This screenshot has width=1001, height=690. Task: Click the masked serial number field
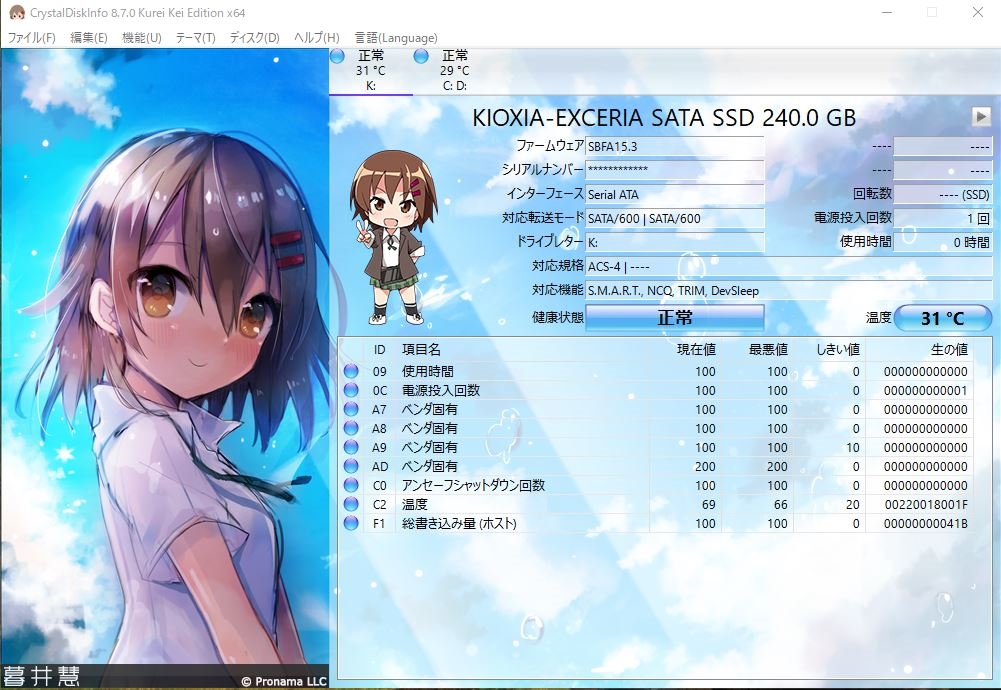(x=675, y=170)
